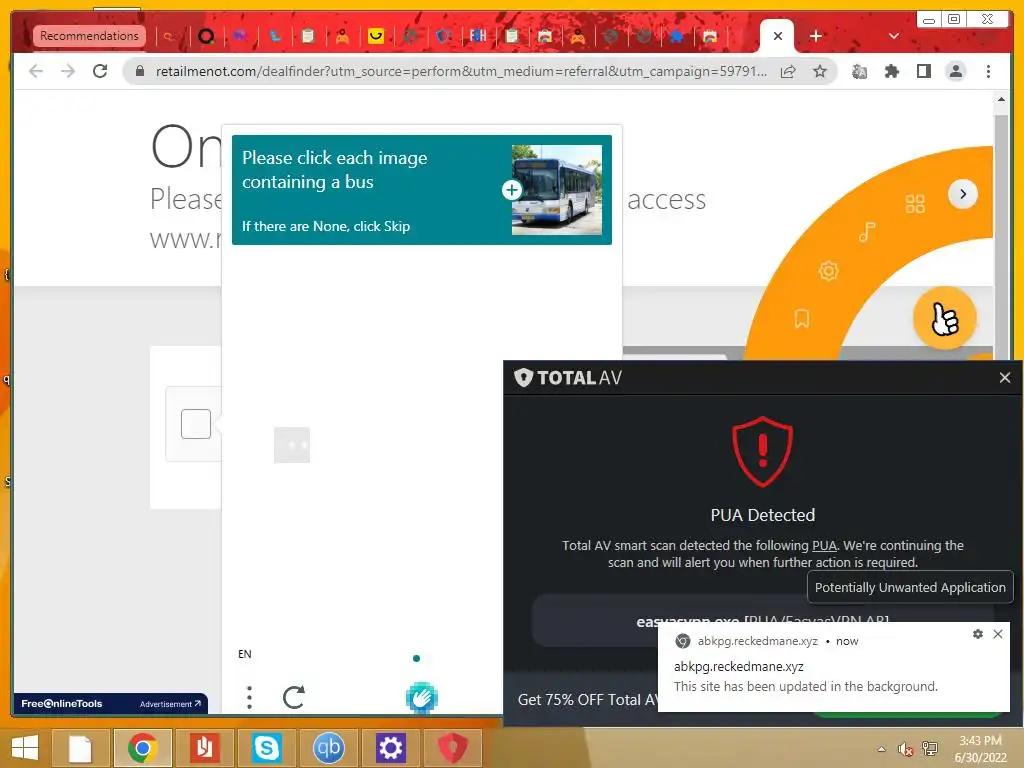Image resolution: width=1024 pixels, height=768 pixels.
Task: Click the URL address bar
Action: [x=460, y=71]
